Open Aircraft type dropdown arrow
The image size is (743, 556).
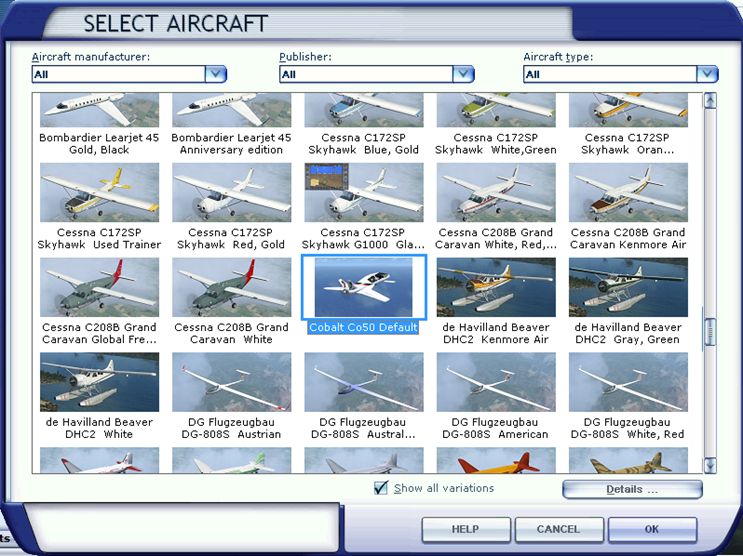pyautogui.click(x=707, y=74)
